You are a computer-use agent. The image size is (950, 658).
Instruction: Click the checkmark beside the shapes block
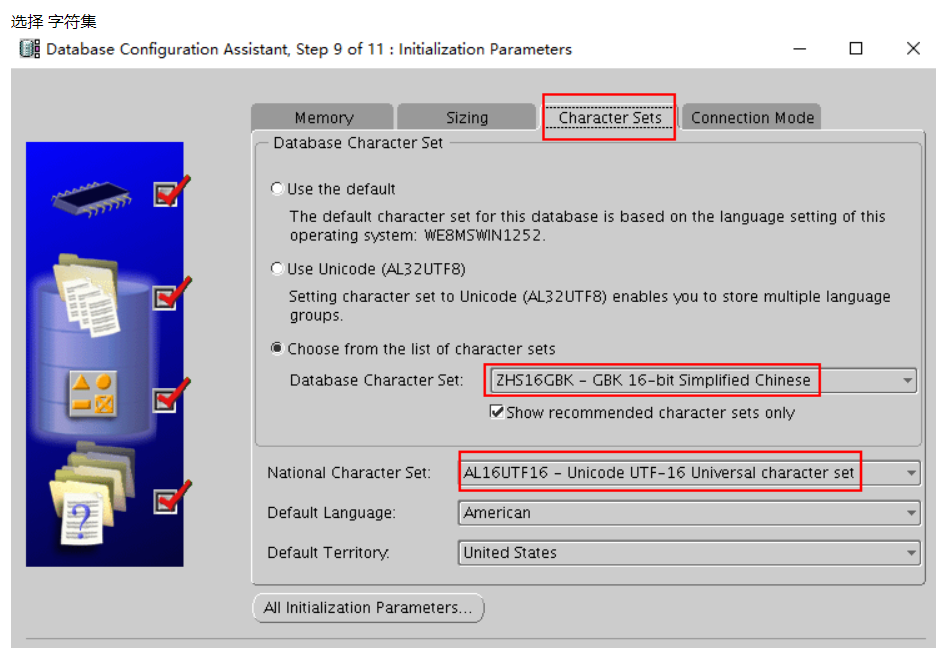pyautogui.click(x=171, y=396)
